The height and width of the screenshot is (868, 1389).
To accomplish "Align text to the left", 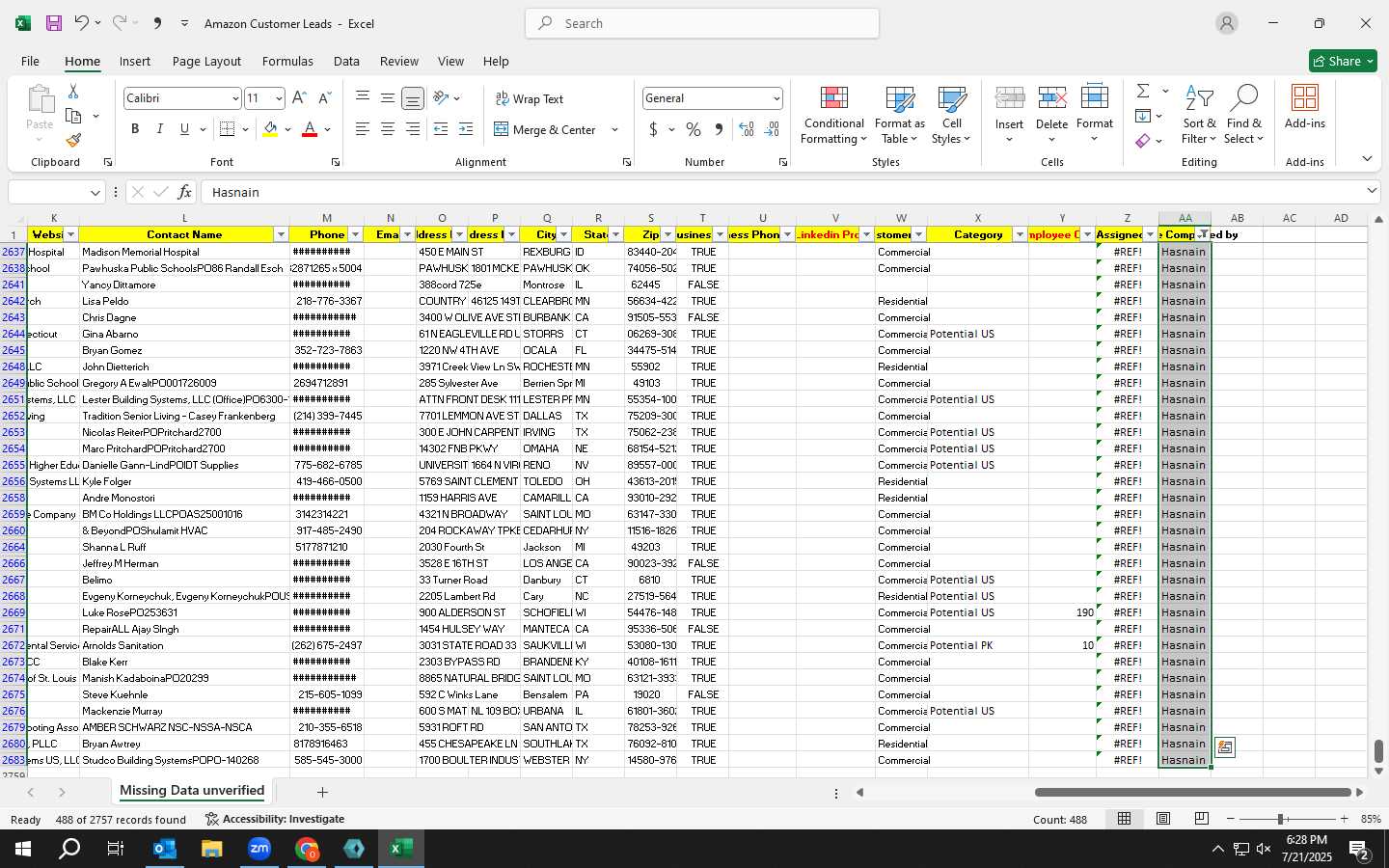I will pyautogui.click(x=362, y=129).
